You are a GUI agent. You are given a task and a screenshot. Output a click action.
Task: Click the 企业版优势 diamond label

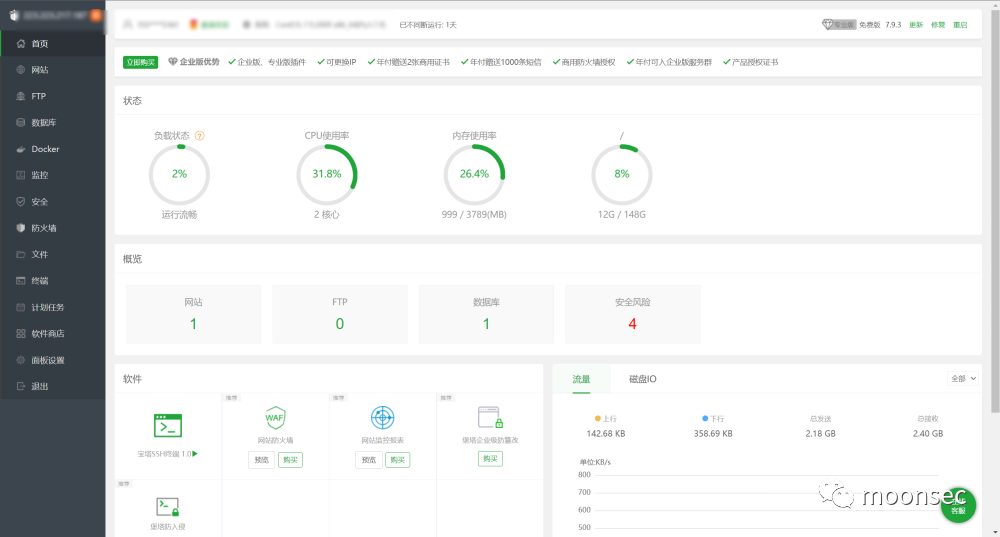tap(194, 62)
